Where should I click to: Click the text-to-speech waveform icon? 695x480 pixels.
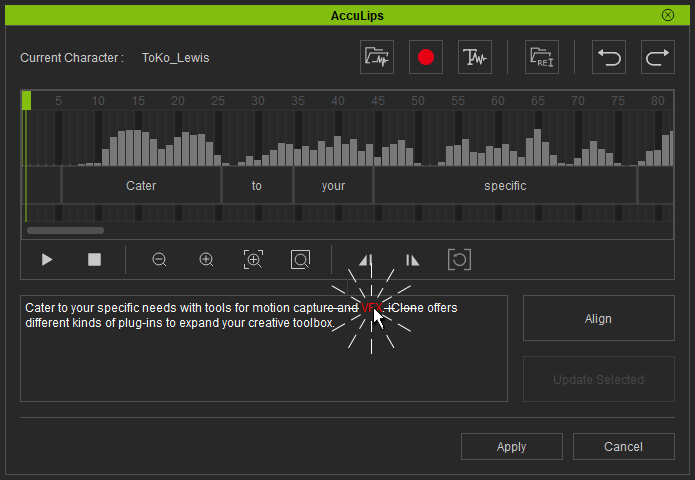pos(474,58)
